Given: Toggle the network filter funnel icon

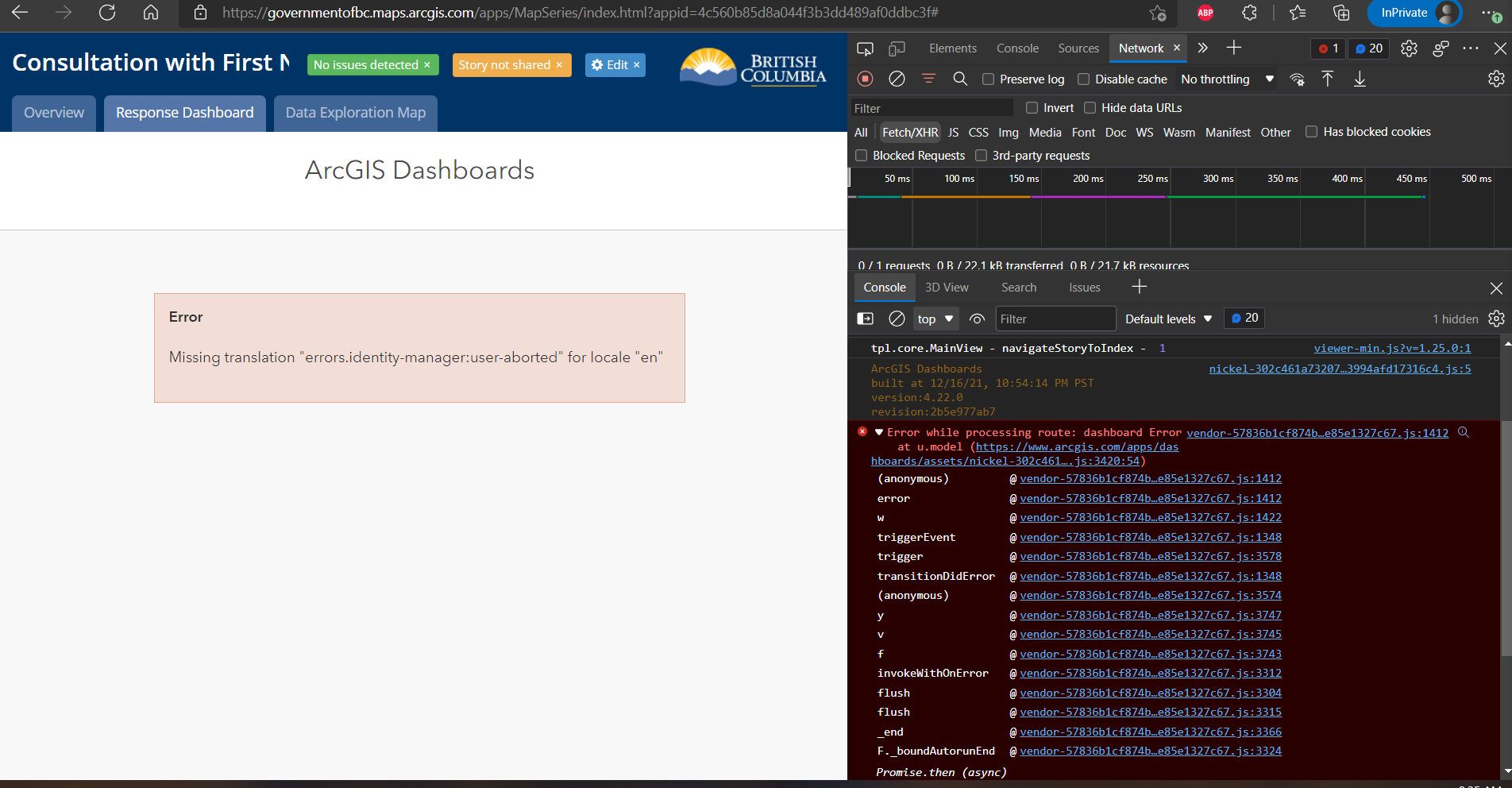Looking at the screenshot, I should pos(928,79).
